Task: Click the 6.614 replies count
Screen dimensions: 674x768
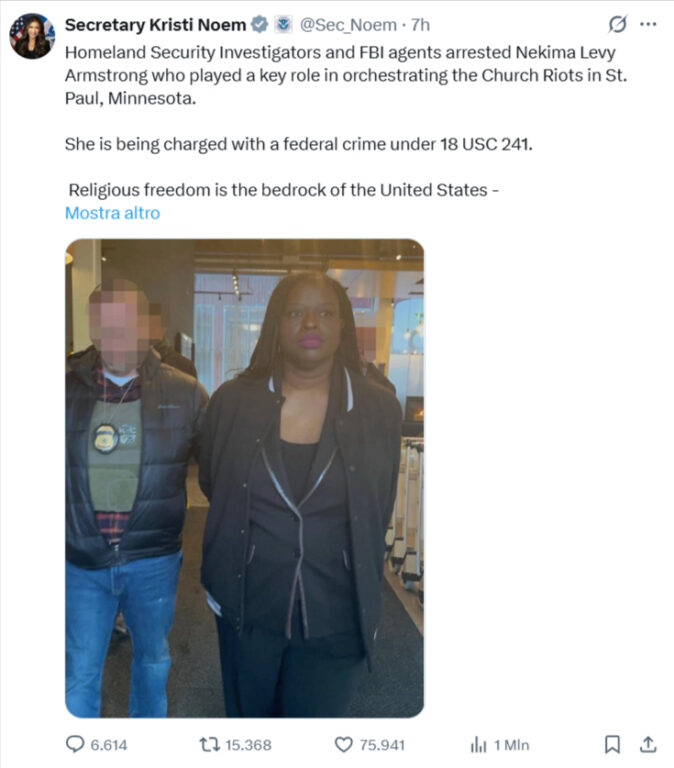Action: click(109, 745)
